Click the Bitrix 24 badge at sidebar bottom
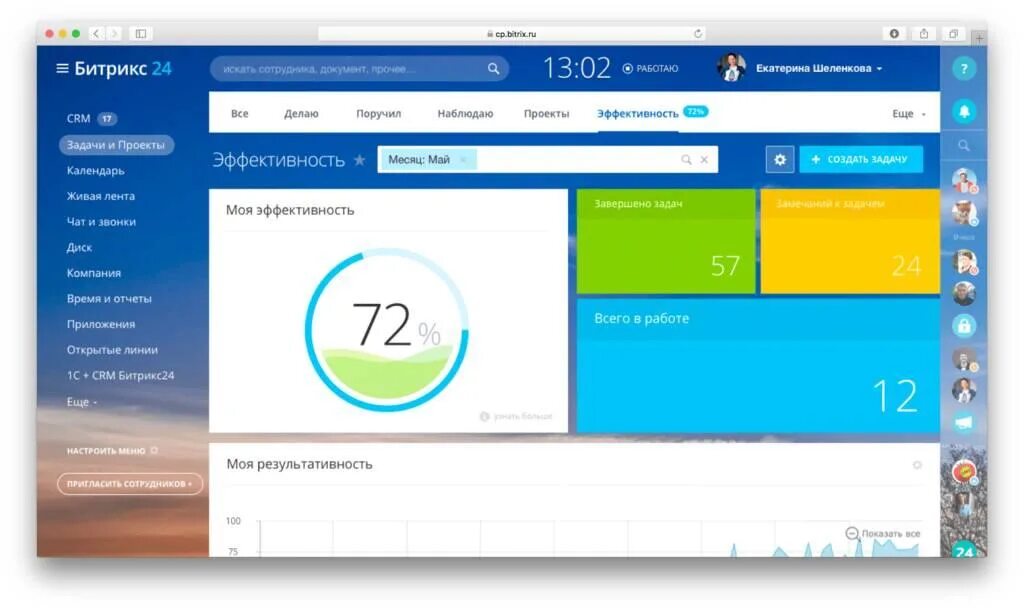Screen dimensions: 1024x610 tap(965, 550)
